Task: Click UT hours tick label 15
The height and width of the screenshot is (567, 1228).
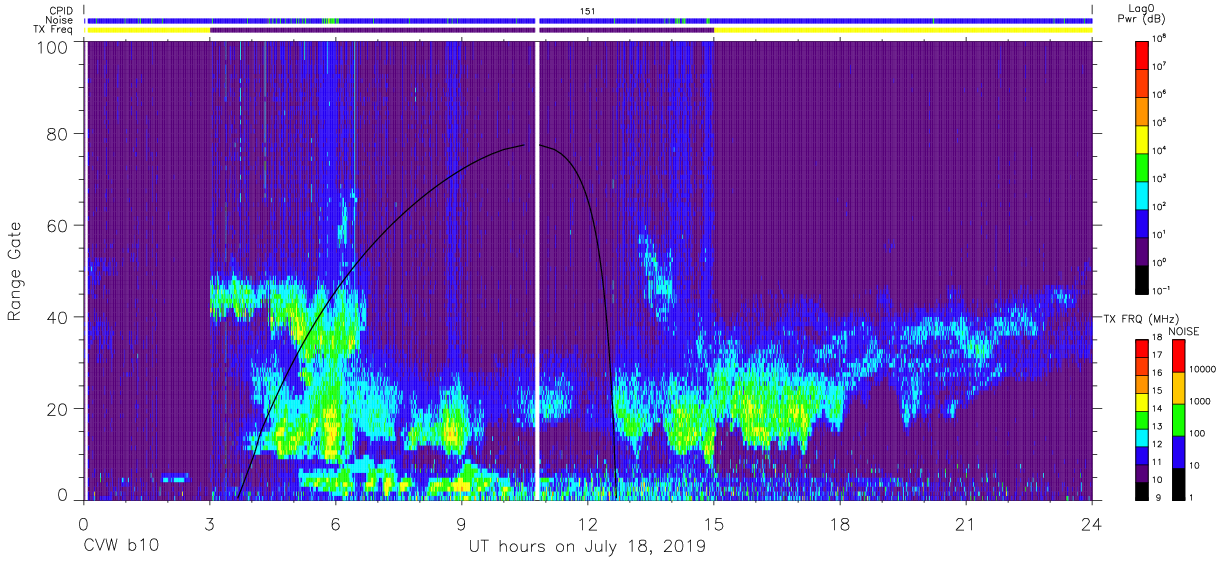Action: [x=714, y=524]
